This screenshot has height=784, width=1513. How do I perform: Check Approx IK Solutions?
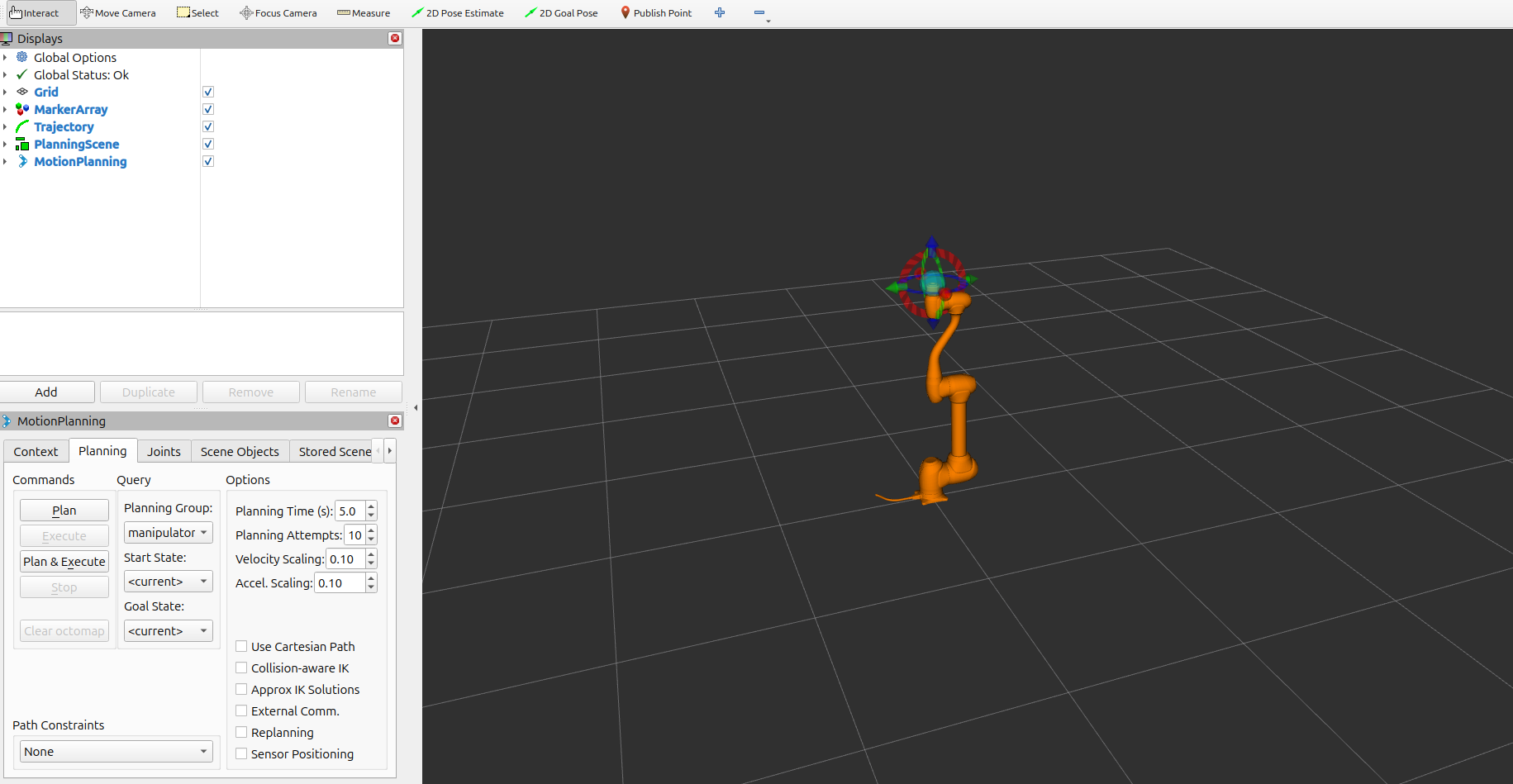(x=241, y=689)
